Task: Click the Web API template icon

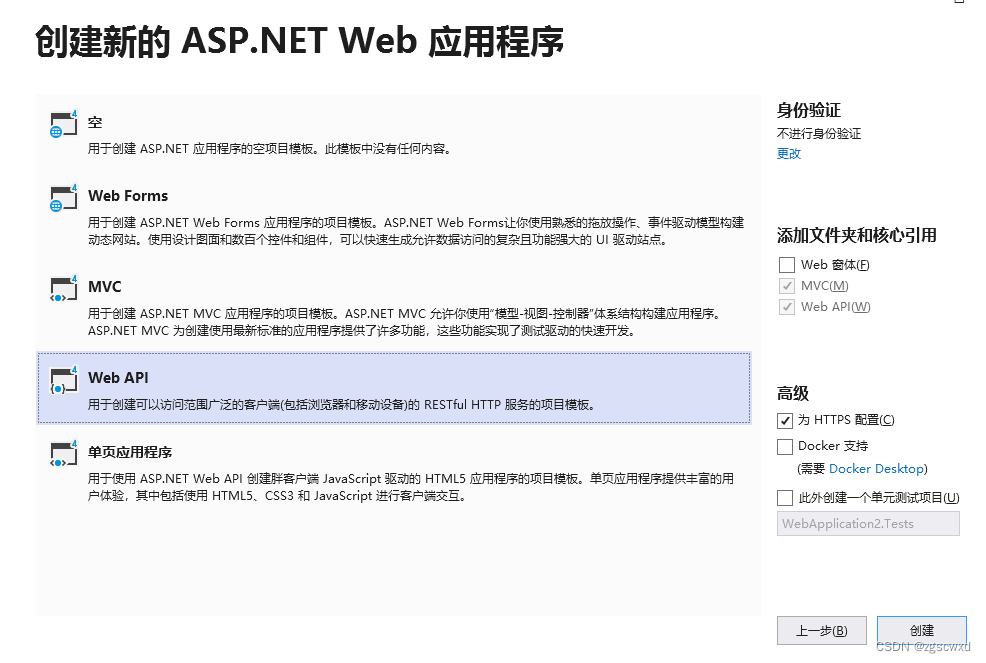Action: point(63,379)
